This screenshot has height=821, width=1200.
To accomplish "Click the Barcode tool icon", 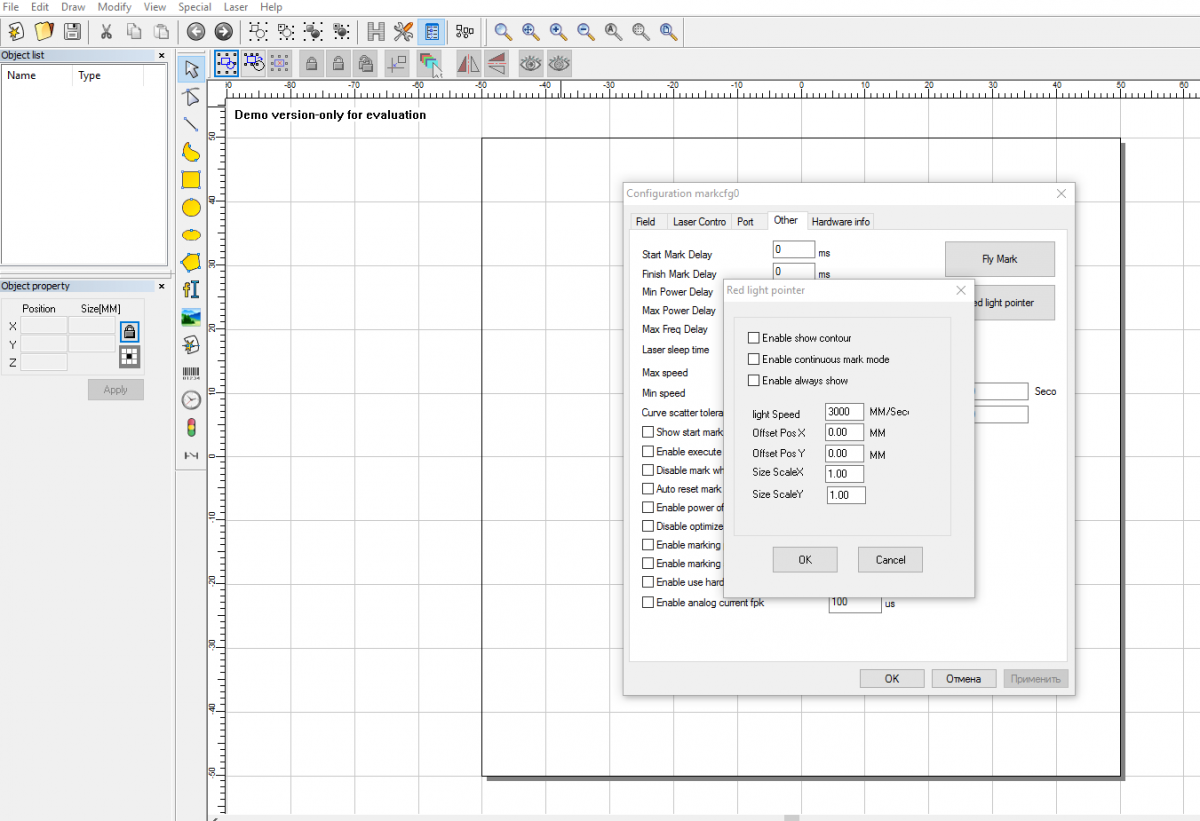I will point(191,373).
